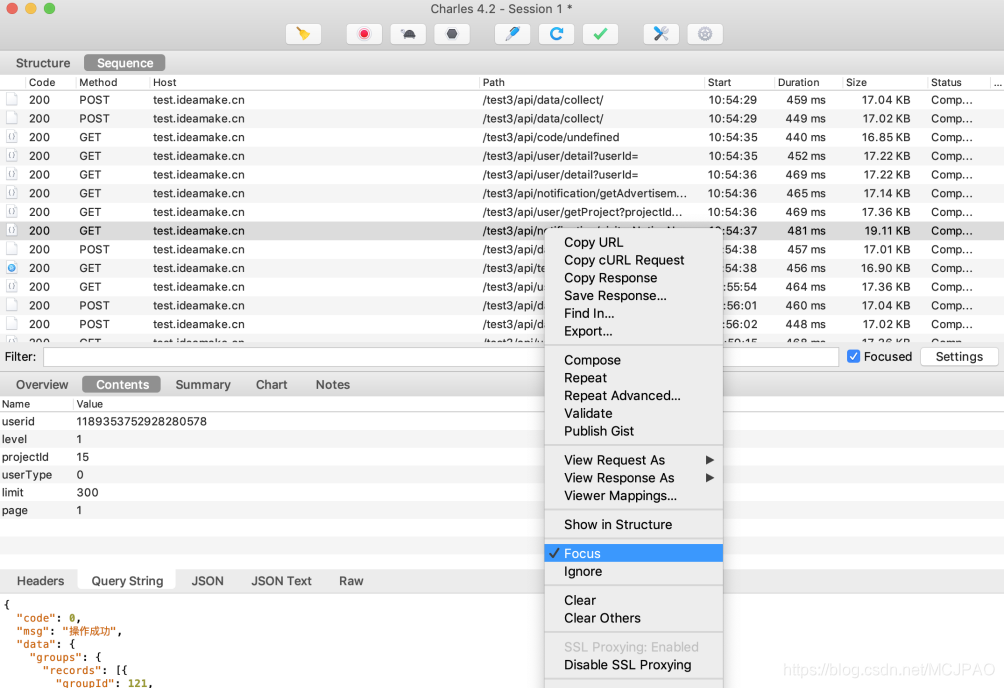Select the limit parameter value 300
The height and width of the screenshot is (688, 1004).
coord(88,493)
